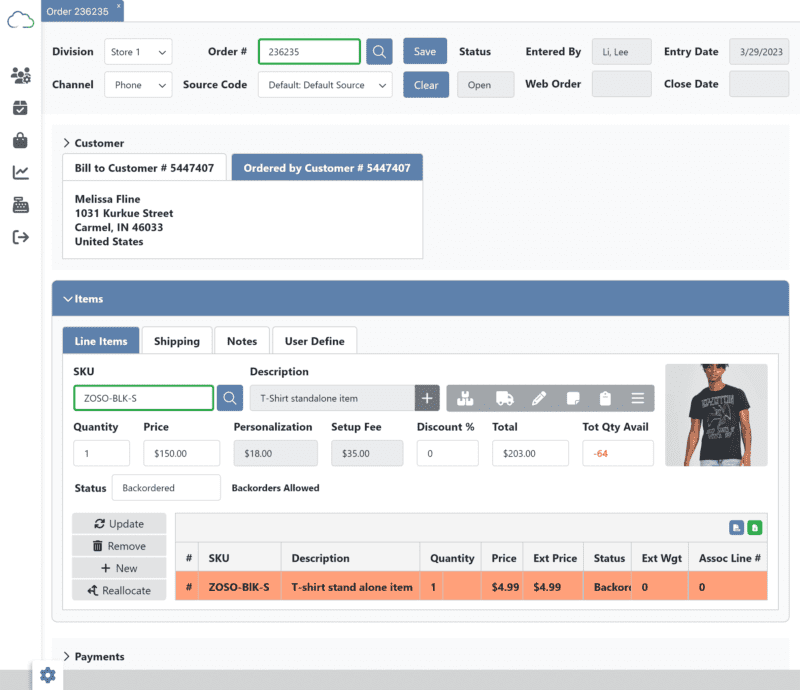800x690 pixels.
Task: Click the pencil edit icon for the line item
Action: (539, 397)
